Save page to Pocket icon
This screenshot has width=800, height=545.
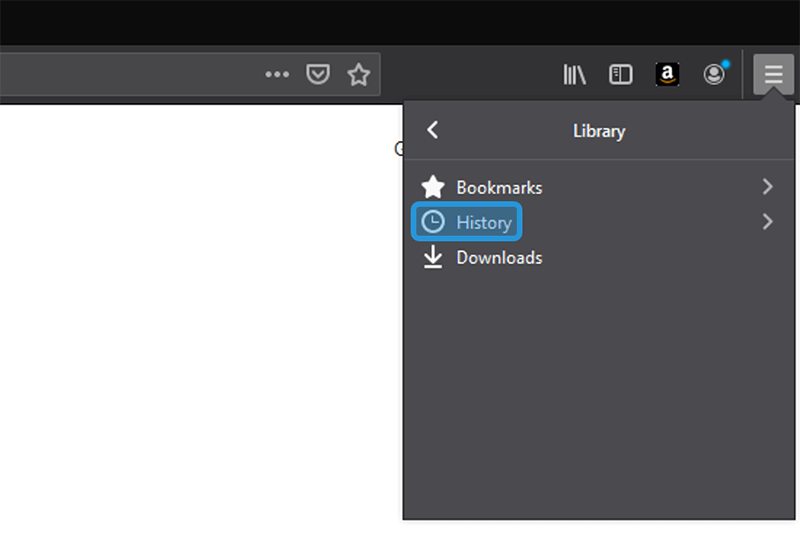point(318,75)
